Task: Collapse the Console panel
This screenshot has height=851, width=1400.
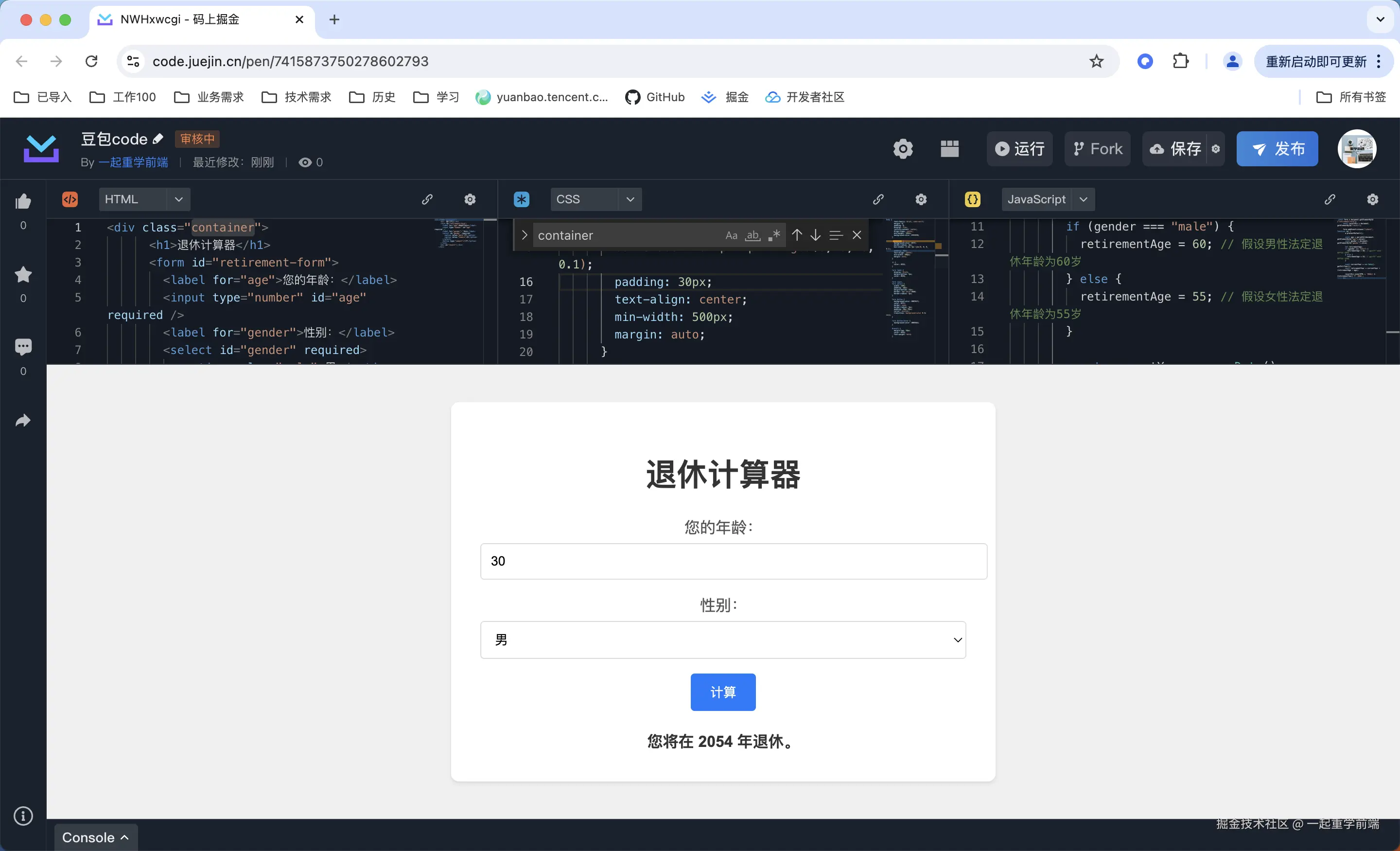Action: click(95, 836)
